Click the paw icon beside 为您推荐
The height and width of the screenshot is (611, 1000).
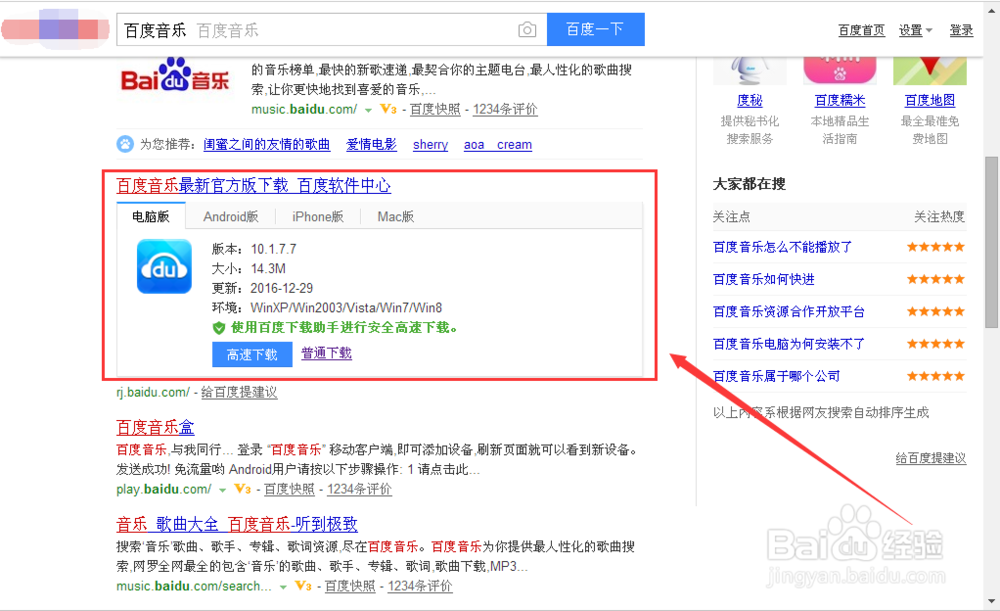(x=125, y=144)
